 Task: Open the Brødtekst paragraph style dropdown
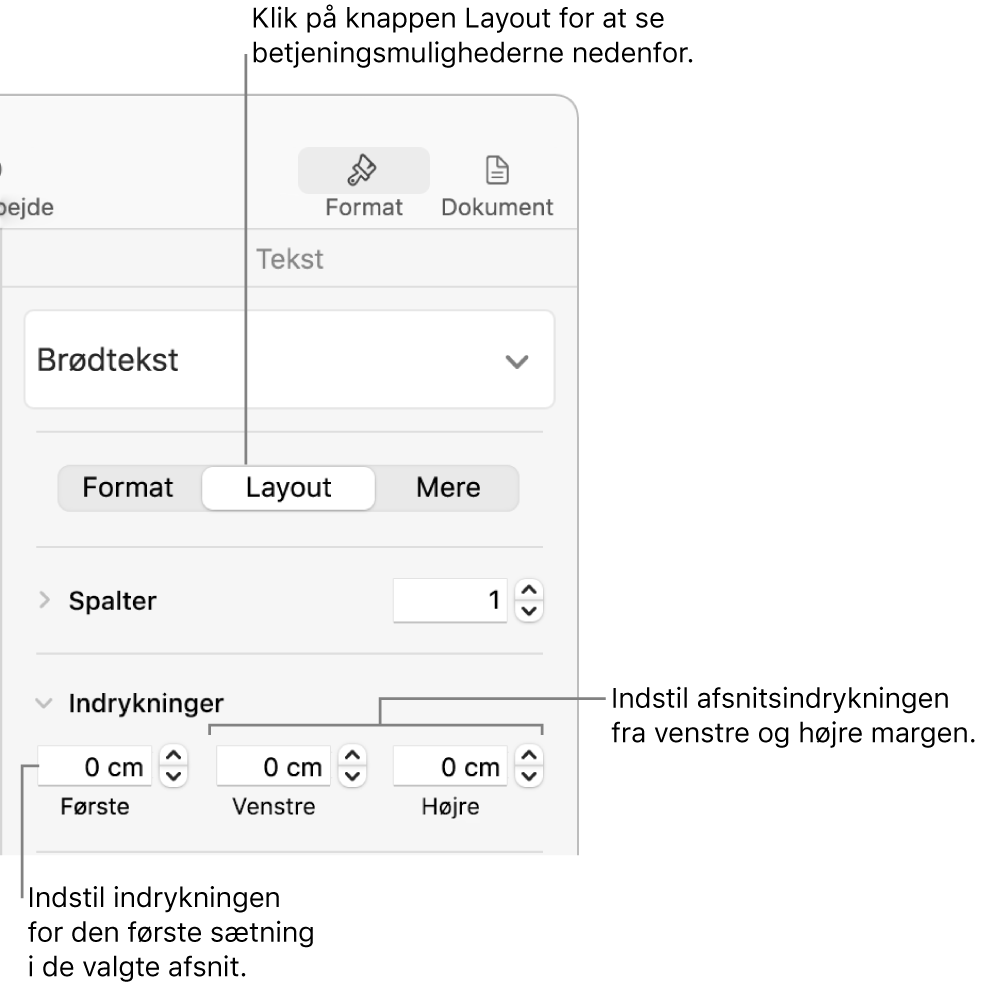point(289,360)
